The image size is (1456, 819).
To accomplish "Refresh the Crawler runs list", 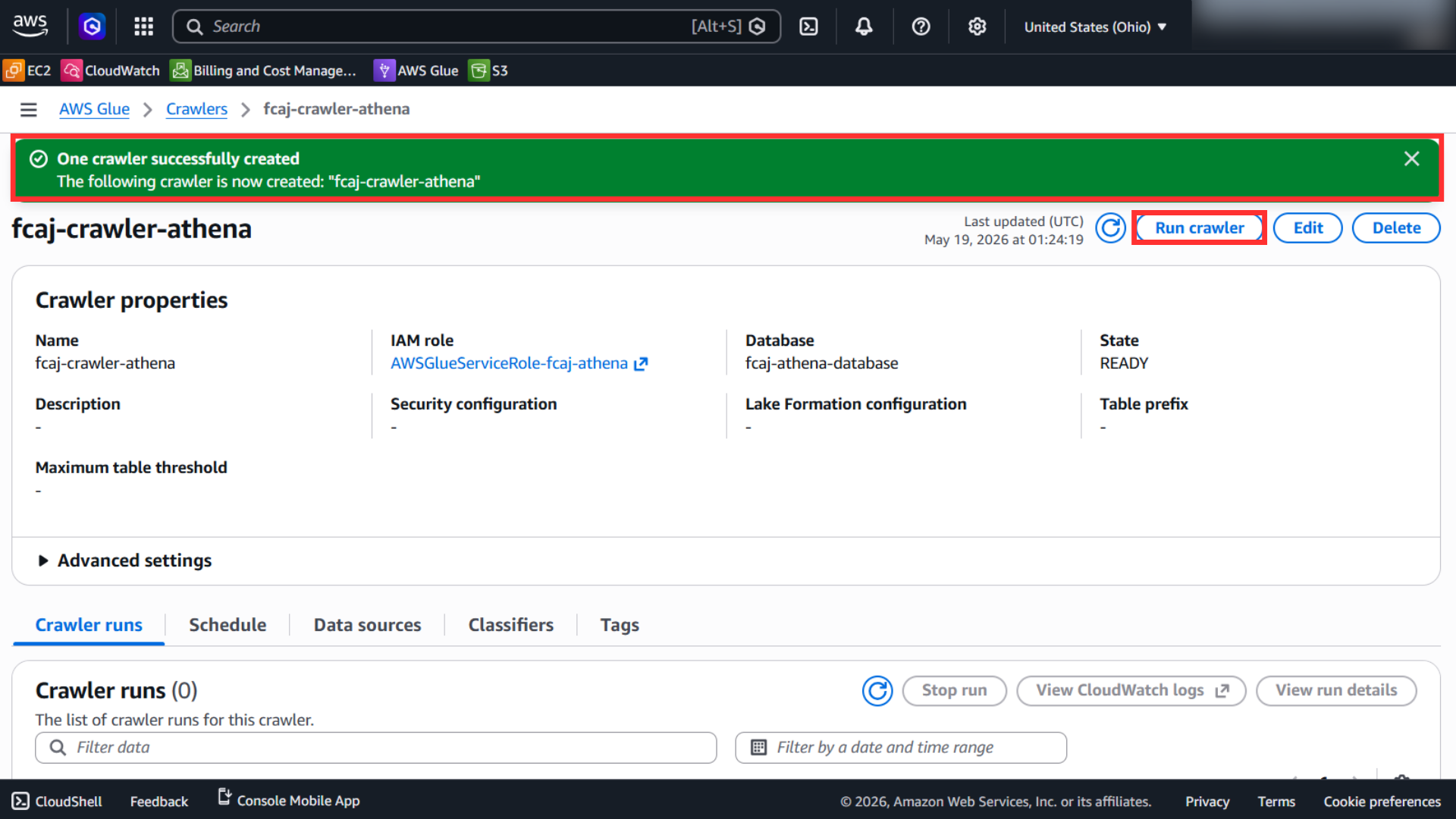I will [877, 691].
